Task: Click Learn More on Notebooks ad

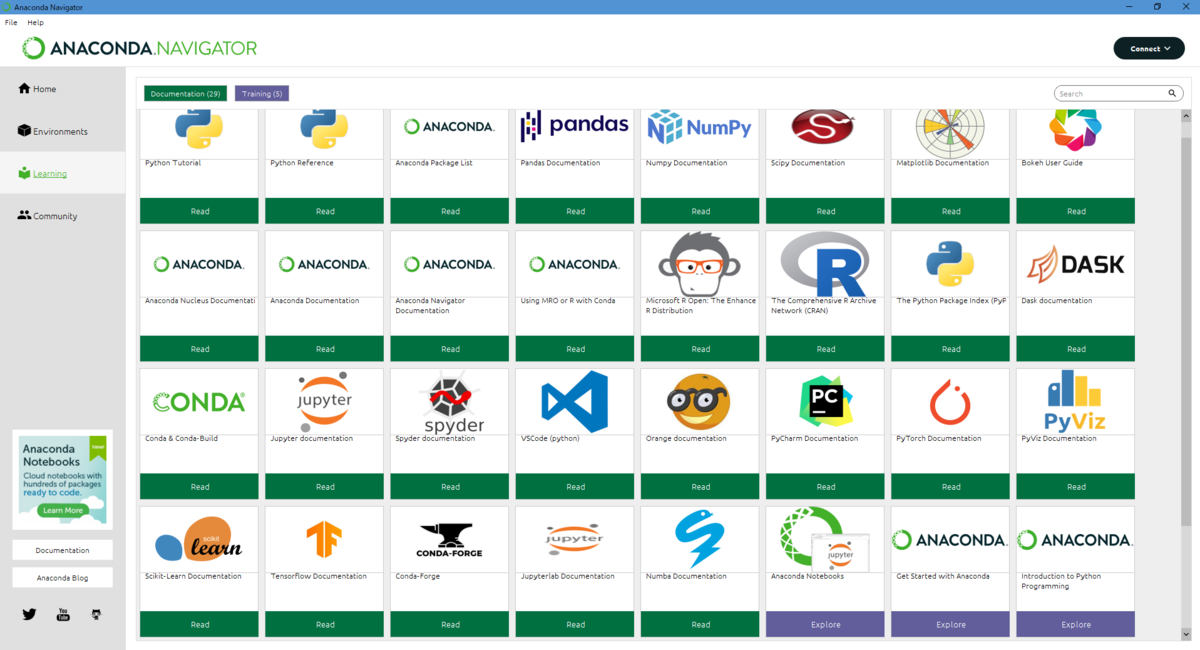Action: coord(62,510)
